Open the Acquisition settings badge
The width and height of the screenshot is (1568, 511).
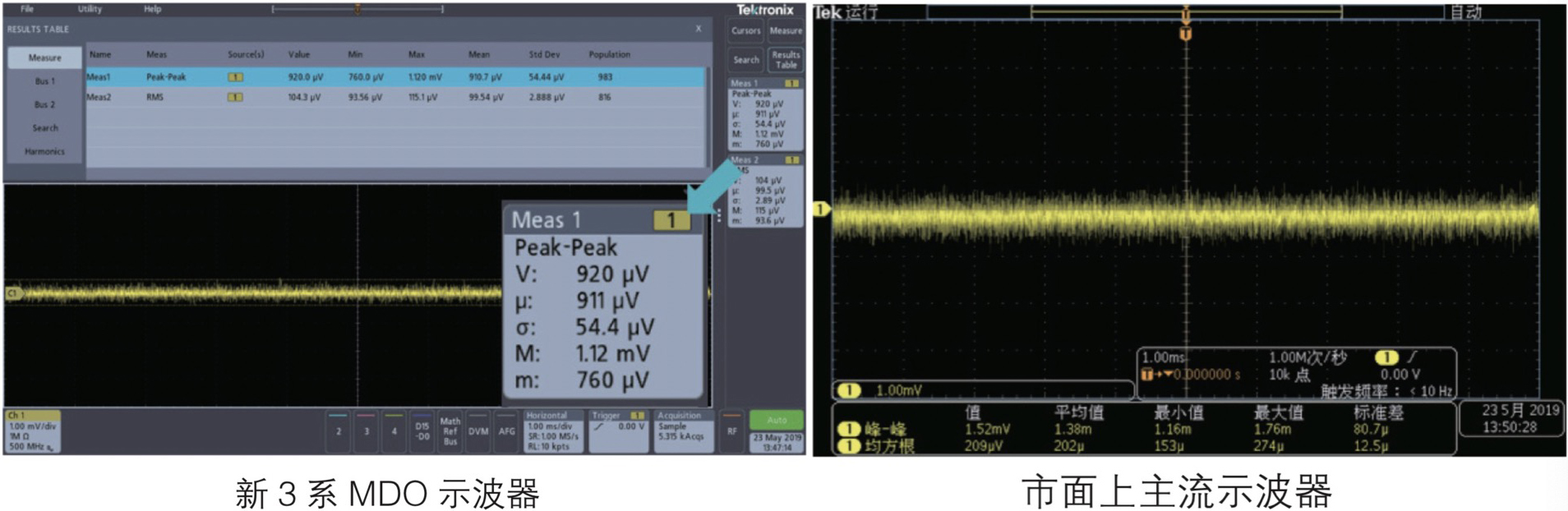point(685,431)
